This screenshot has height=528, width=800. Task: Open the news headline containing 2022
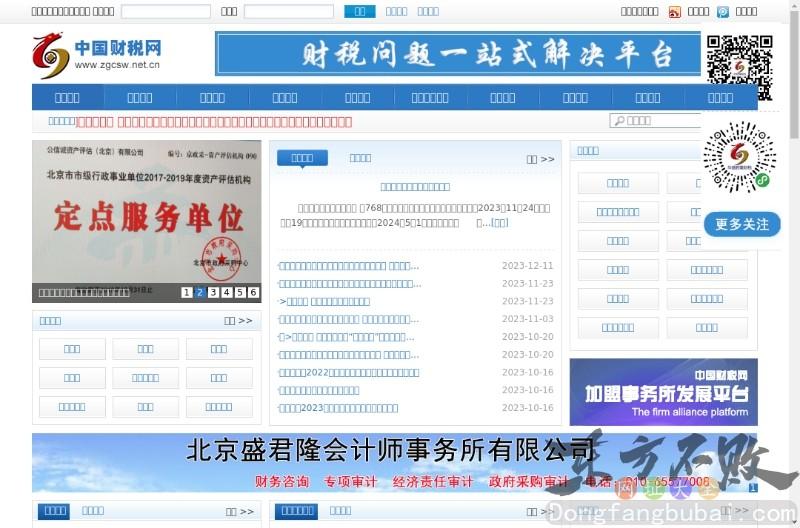[349, 372]
